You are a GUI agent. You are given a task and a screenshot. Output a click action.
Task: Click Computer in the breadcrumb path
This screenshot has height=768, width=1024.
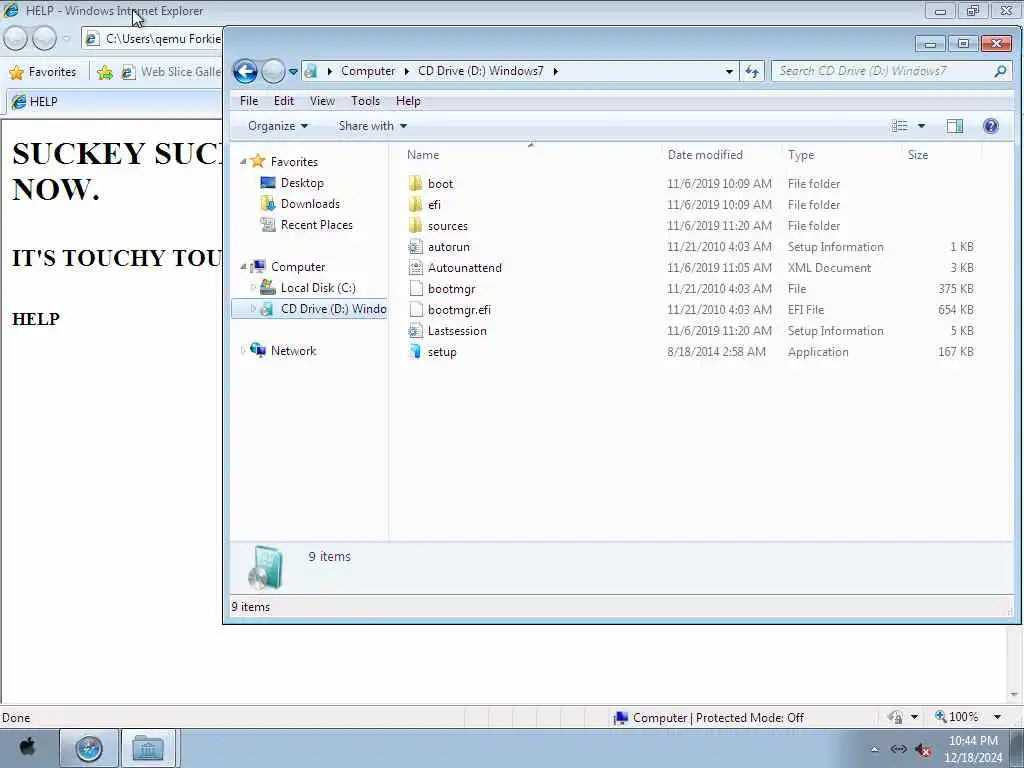point(368,71)
